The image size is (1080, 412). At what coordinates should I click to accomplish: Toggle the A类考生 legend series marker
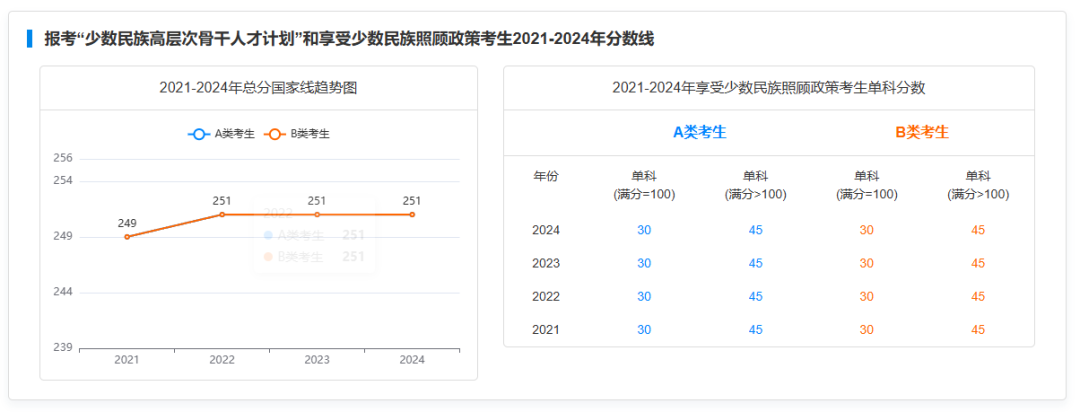click(x=199, y=134)
